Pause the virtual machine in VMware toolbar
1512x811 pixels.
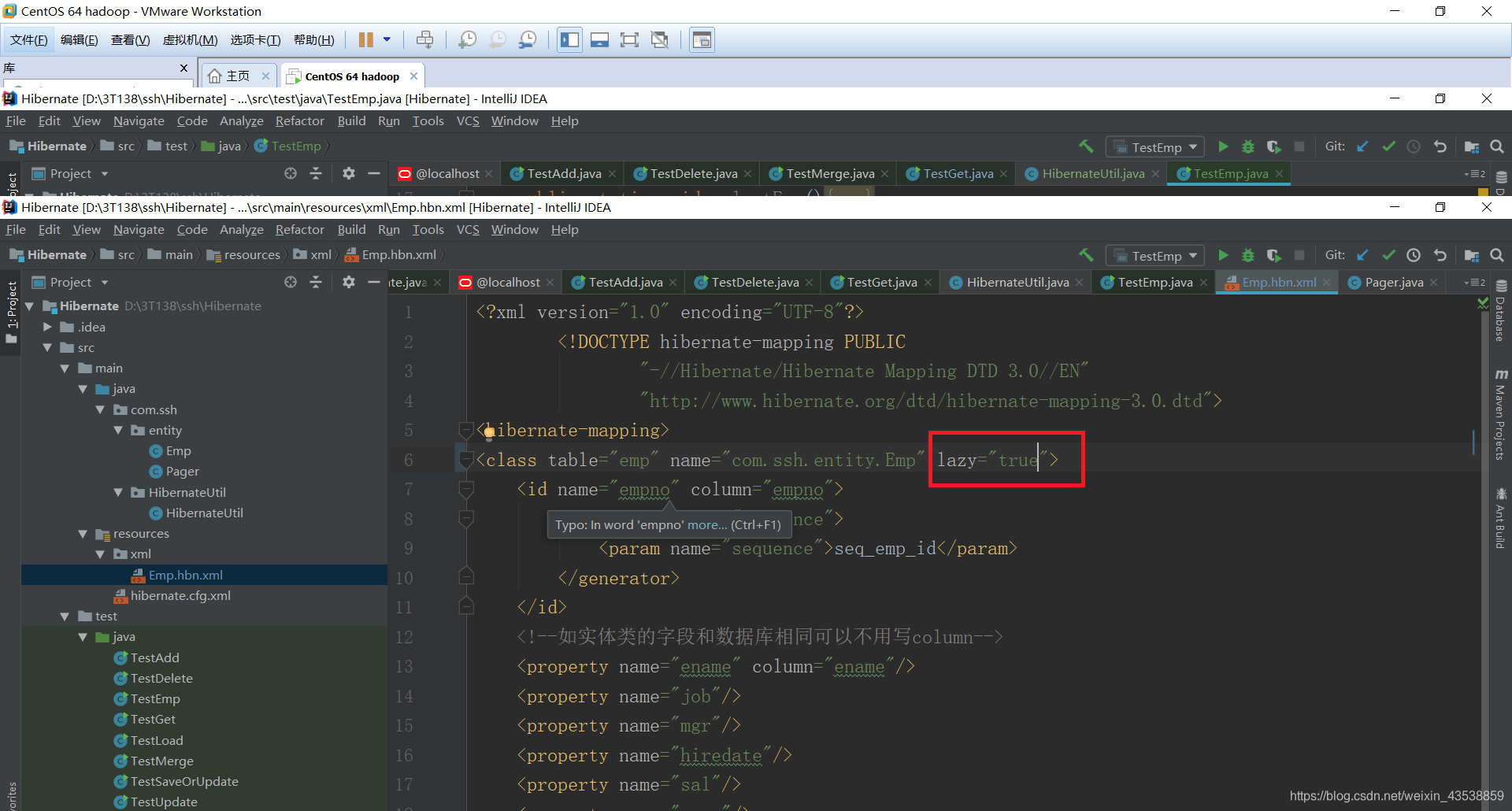366,39
